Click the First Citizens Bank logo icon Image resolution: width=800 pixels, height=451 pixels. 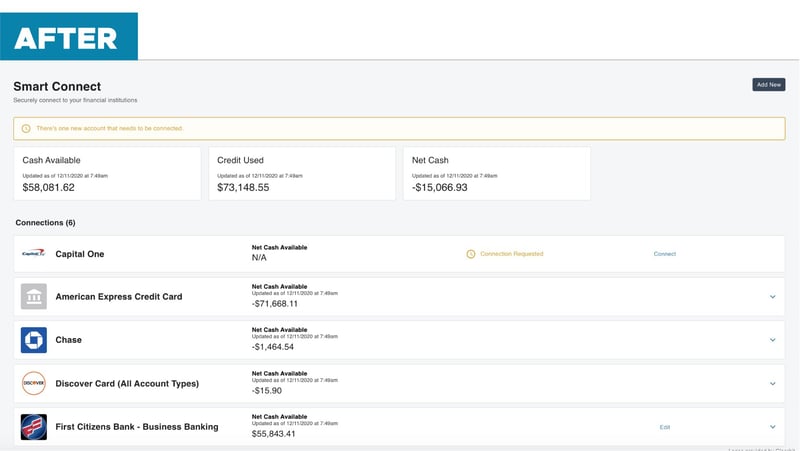(34, 427)
